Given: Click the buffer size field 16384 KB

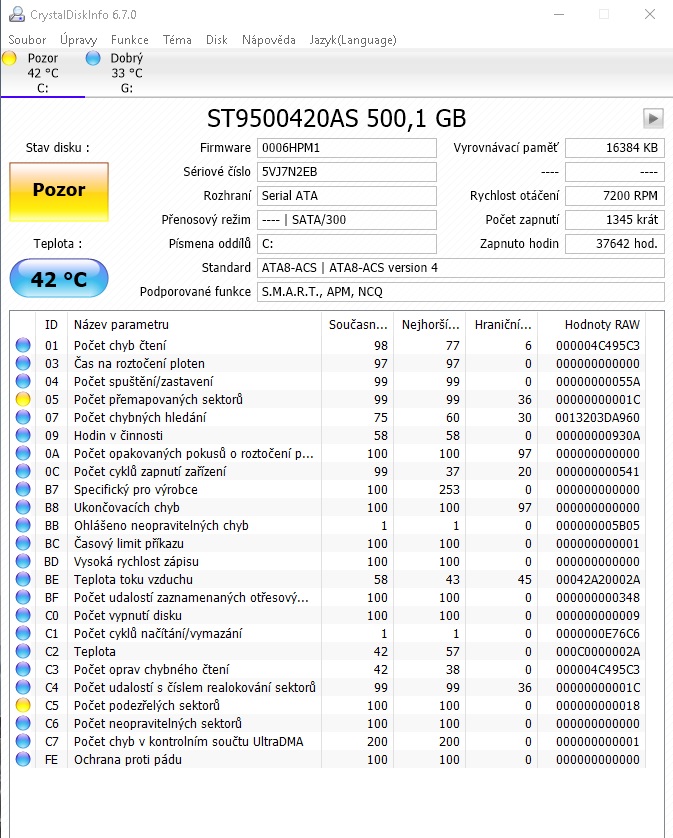Looking at the screenshot, I should [x=615, y=148].
